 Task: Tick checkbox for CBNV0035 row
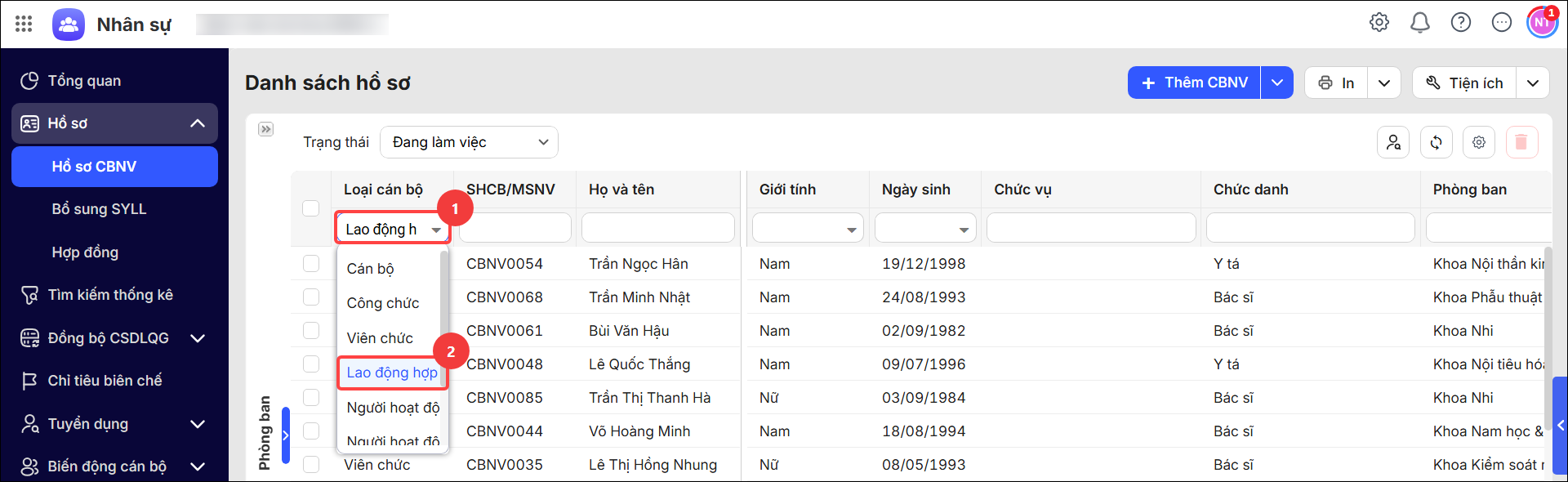(311, 465)
